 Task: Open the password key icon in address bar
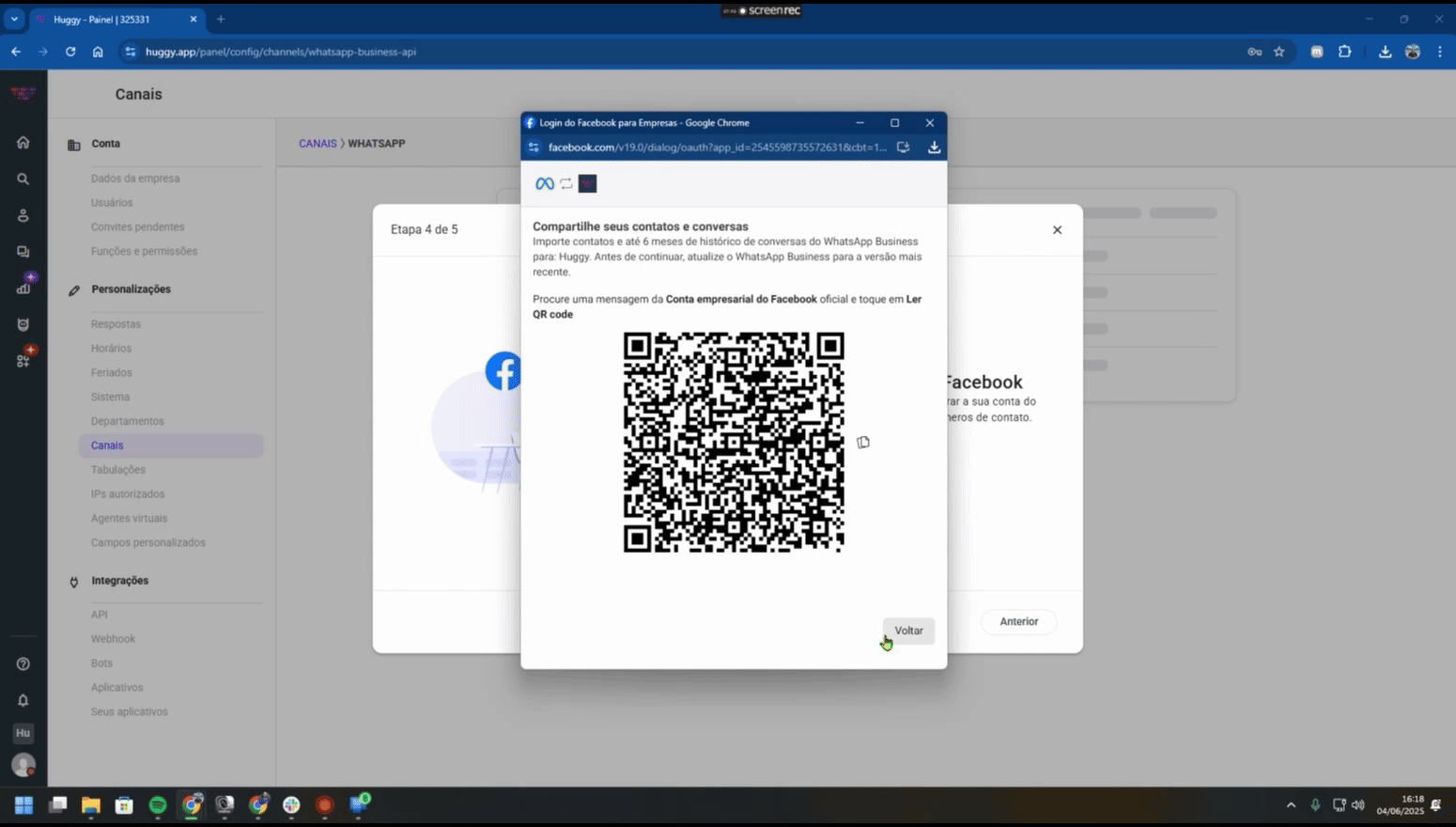[x=1254, y=52]
